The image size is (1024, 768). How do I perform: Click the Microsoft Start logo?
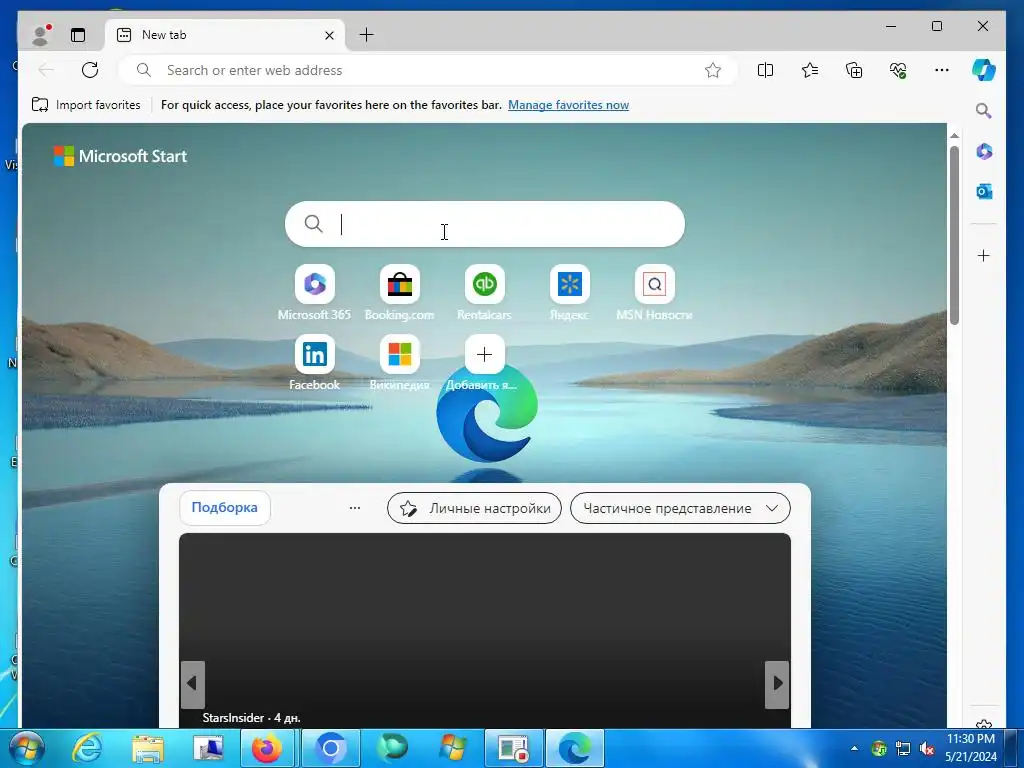(120, 156)
